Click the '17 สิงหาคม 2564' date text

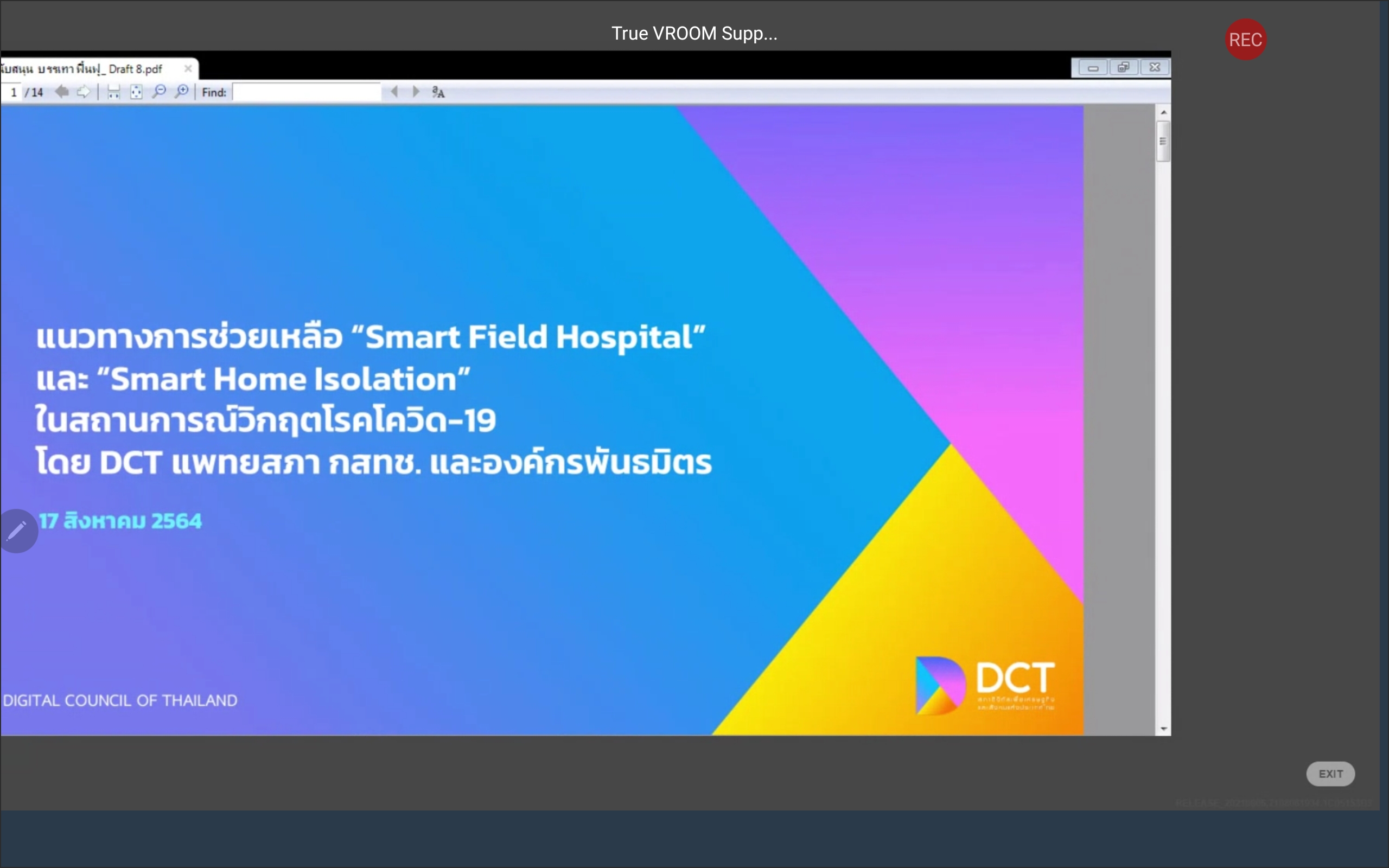pos(120,521)
